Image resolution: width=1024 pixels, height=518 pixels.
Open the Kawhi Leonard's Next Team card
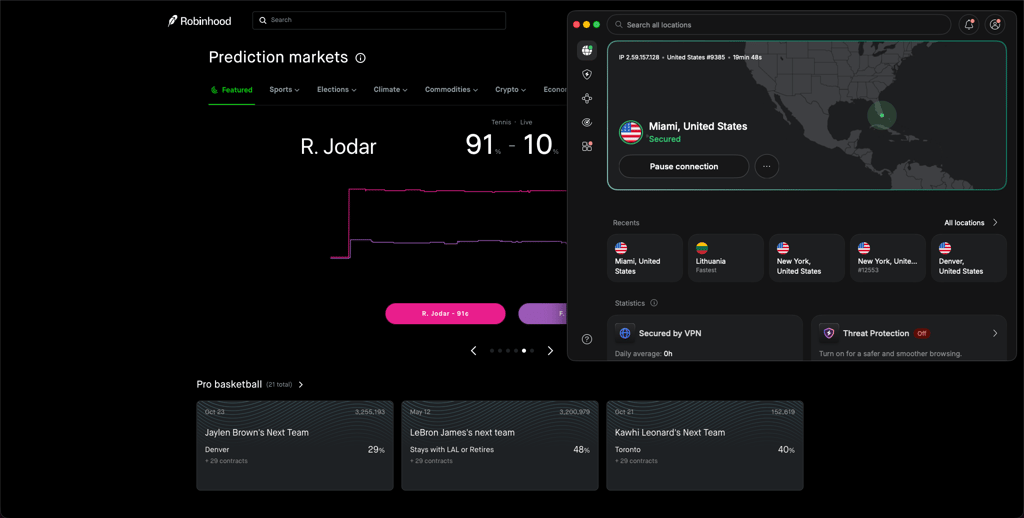click(x=705, y=445)
